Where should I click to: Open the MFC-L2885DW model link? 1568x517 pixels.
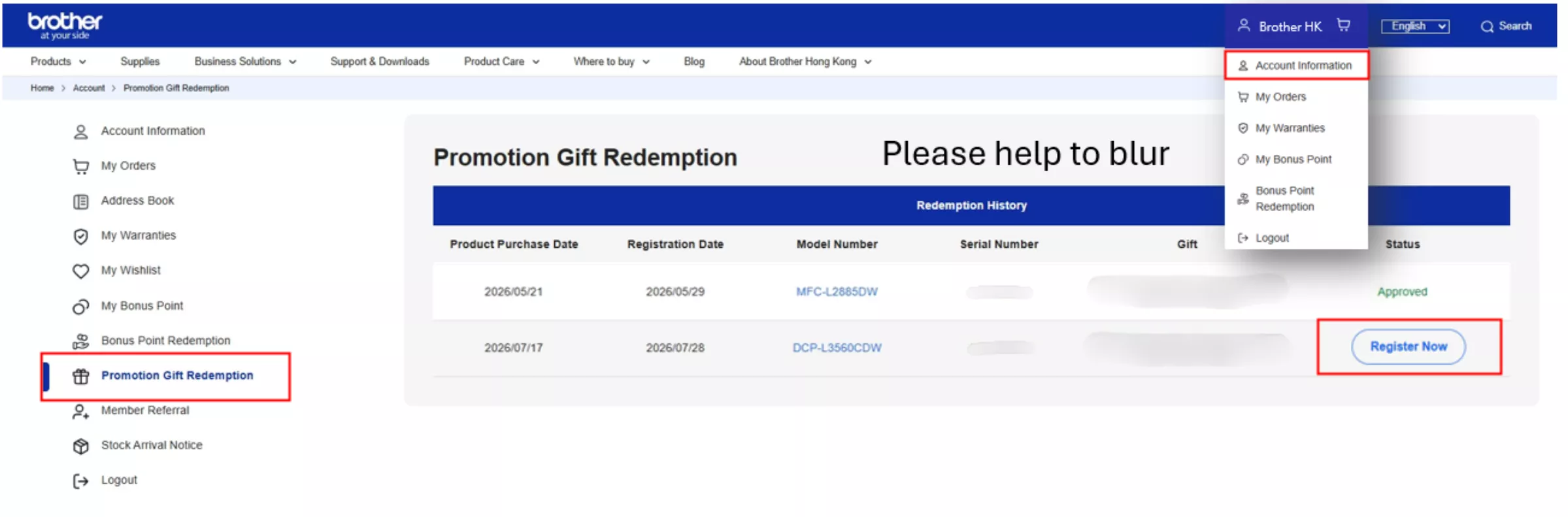point(837,292)
